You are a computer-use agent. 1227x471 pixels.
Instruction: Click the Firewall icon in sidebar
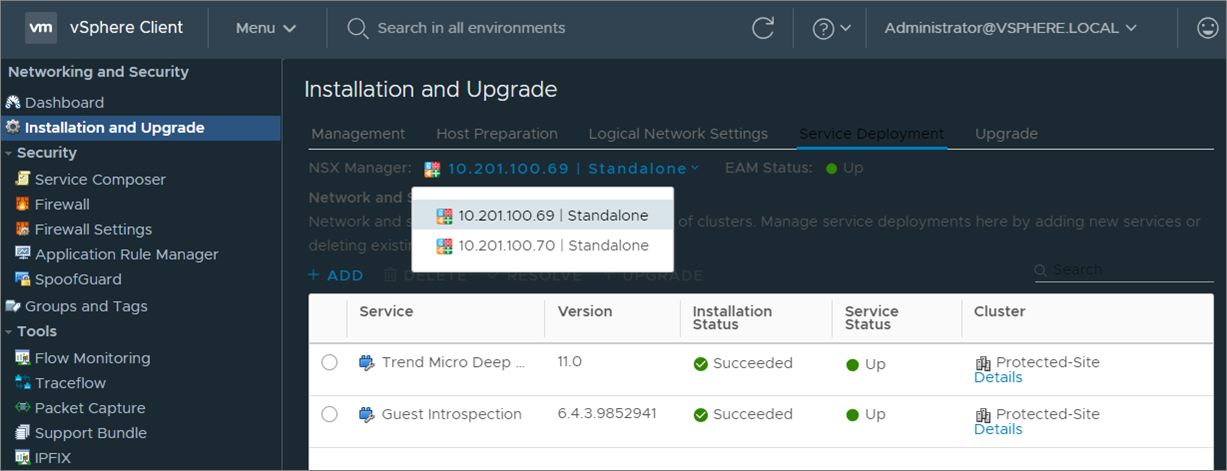[23, 205]
